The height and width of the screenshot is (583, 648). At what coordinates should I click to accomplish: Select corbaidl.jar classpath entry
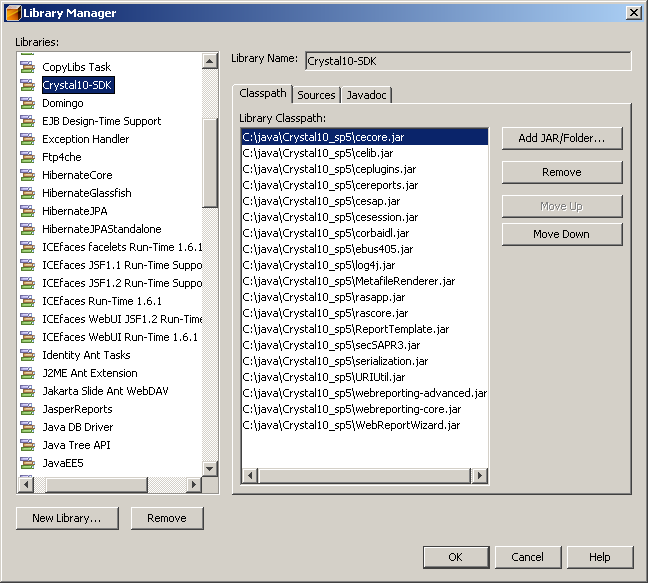[364, 233]
